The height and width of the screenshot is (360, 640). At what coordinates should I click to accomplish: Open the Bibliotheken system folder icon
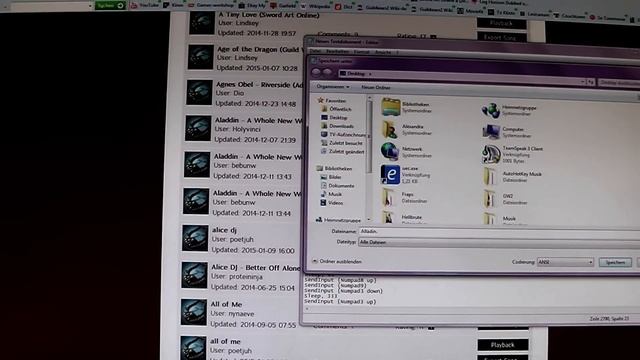pyautogui.click(x=391, y=107)
